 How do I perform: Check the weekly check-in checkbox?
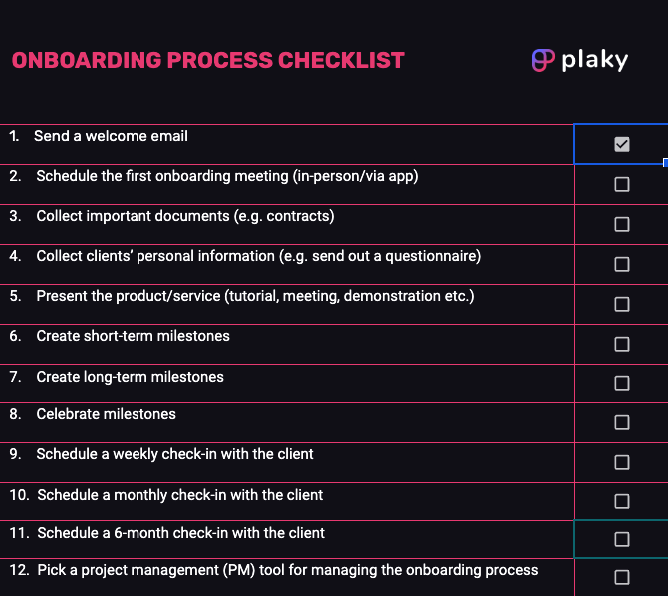click(x=622, y=462)
